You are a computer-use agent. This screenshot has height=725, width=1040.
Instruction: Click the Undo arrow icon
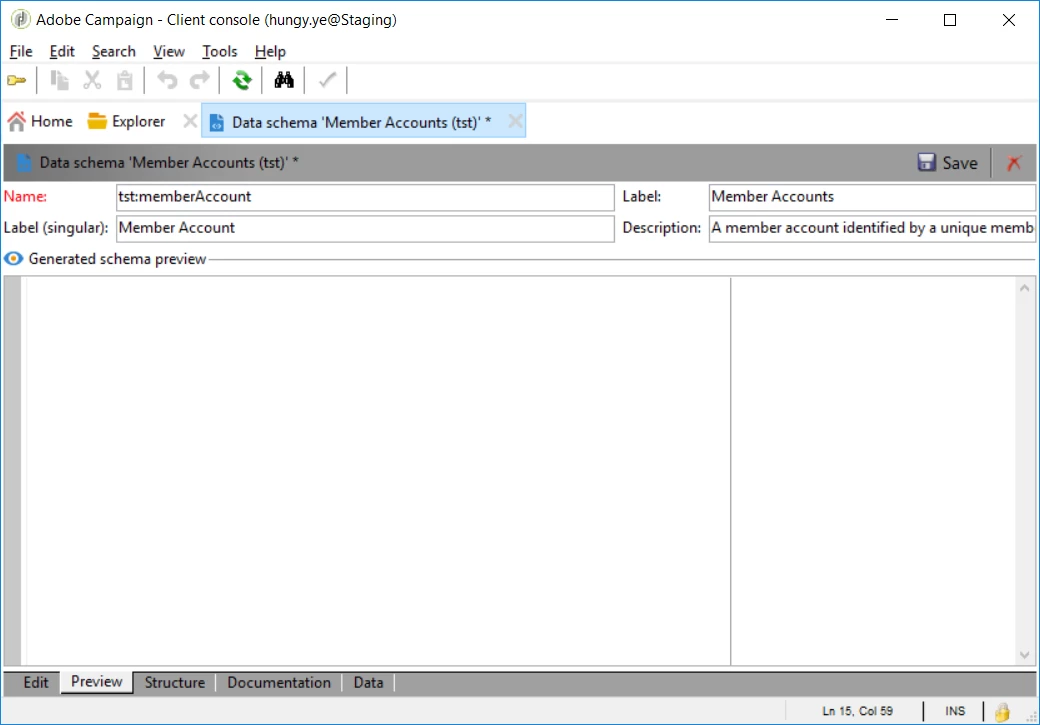coord(167,81)
